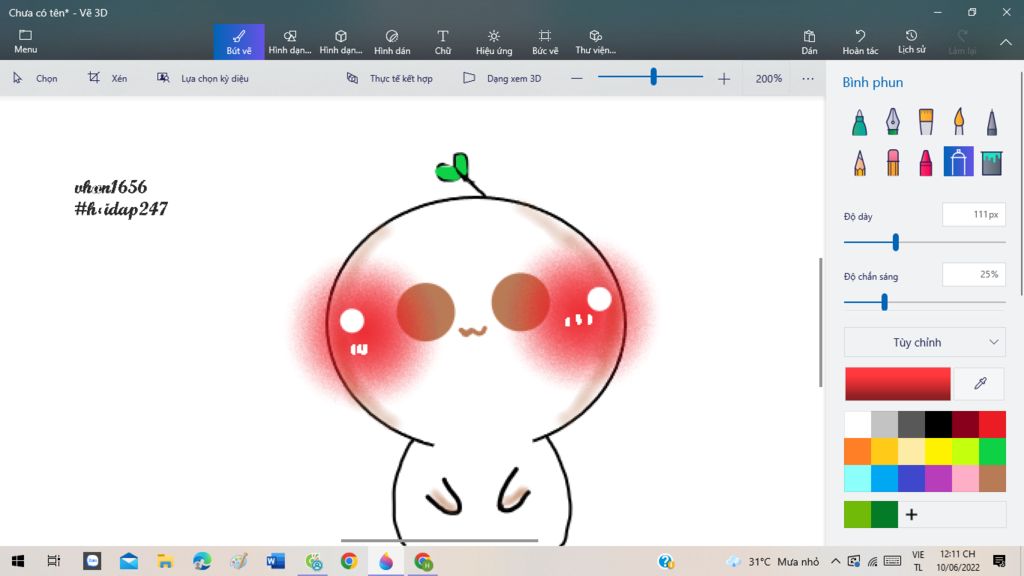Select the pencil tool
The width and height of the screenshot is (1024, 576).
click(859, 162)
